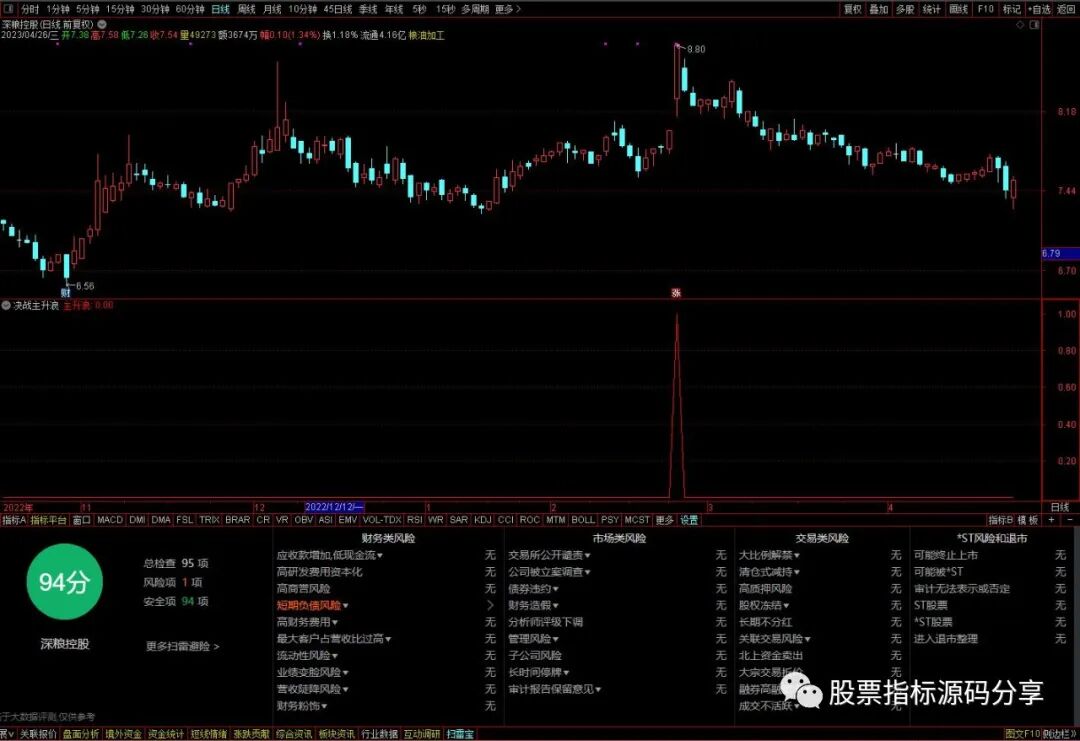Click the minus button to remove indicator pane

1070,520
